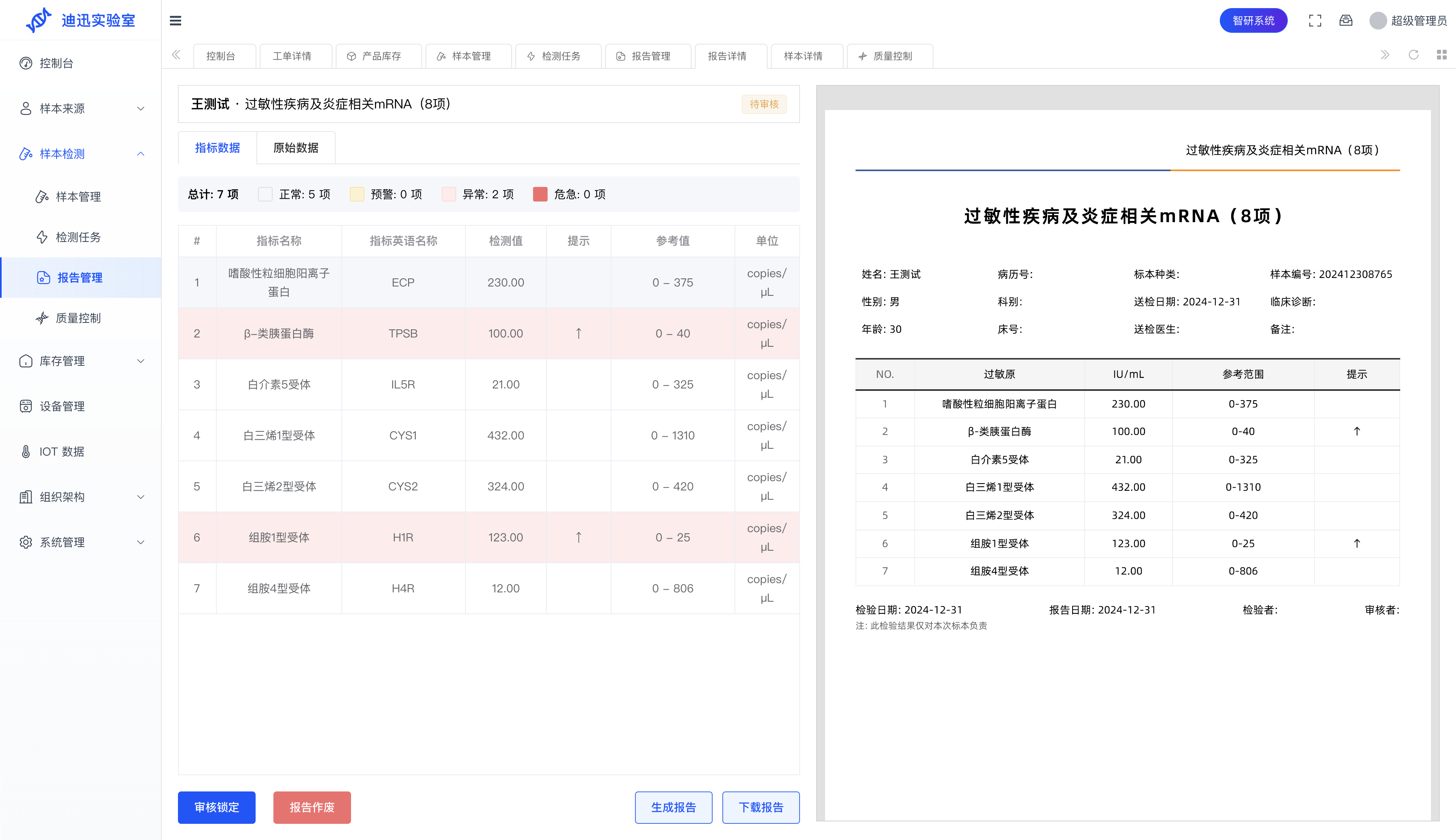The width and height of the screenshot is (1456, 840).
Task: Click the 系统管理 gear icon
Action: [26, 542]
